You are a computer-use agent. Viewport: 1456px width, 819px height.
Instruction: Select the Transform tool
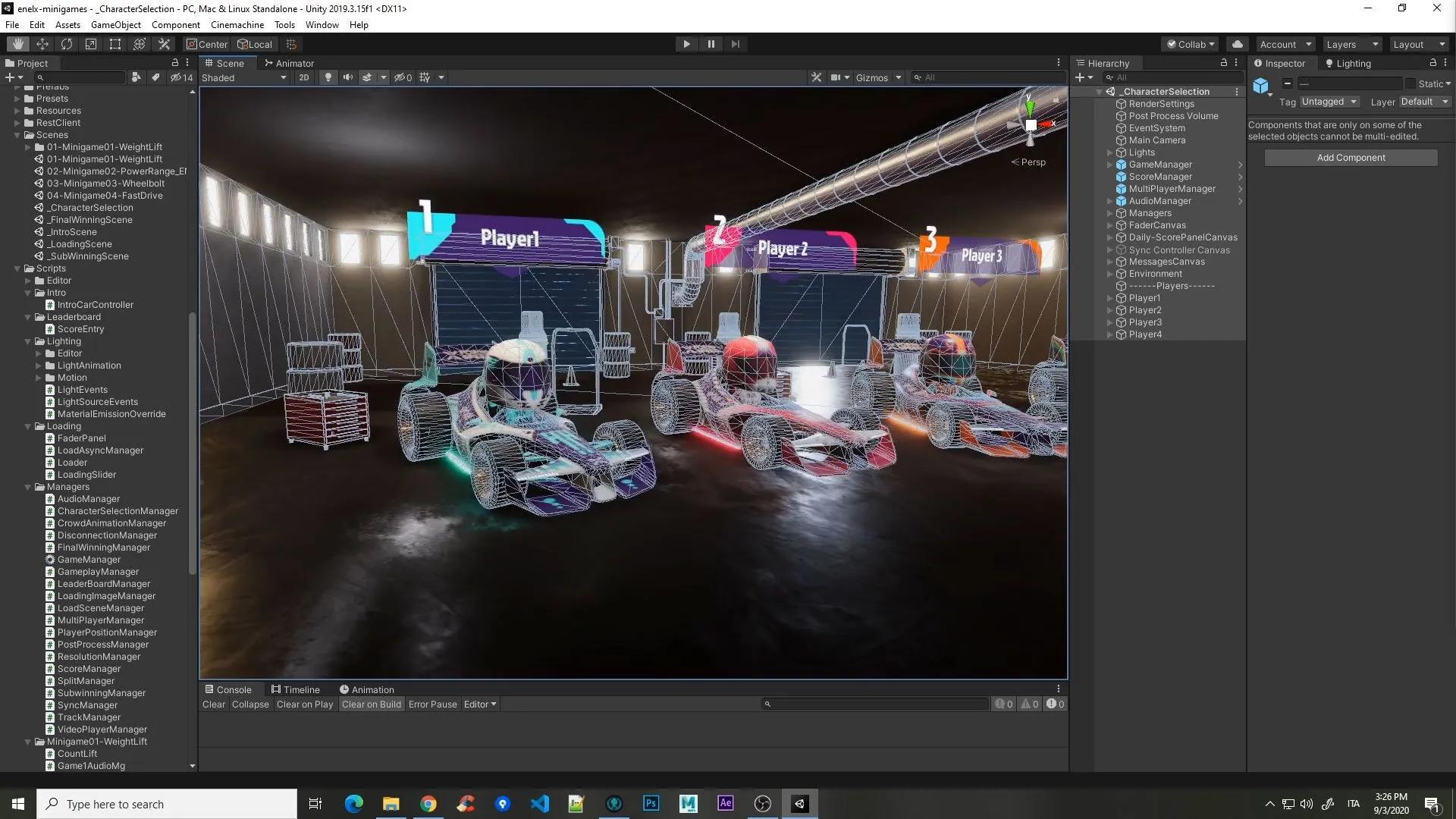point(140,44)
